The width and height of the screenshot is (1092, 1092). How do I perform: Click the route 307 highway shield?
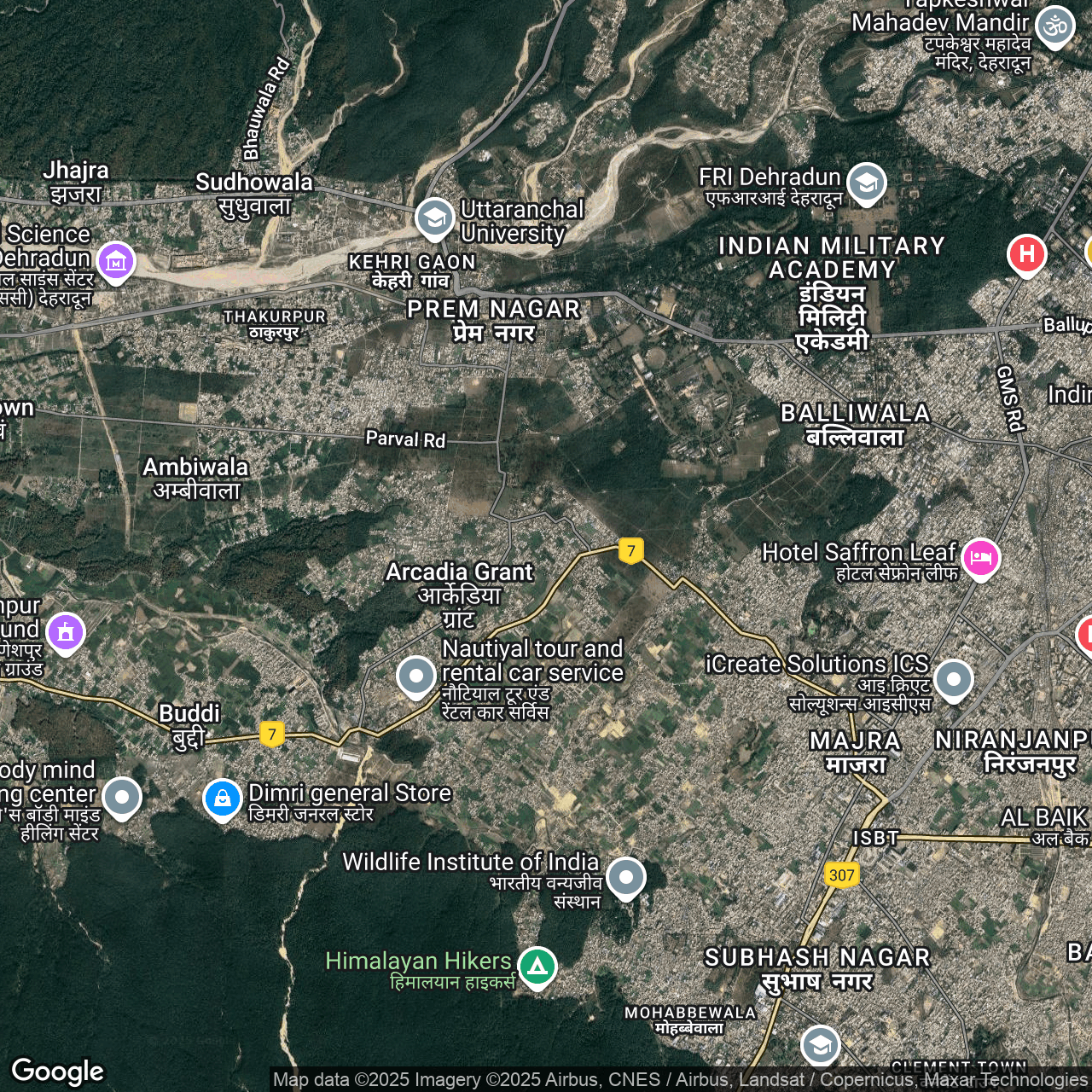[x=841, y=874]
